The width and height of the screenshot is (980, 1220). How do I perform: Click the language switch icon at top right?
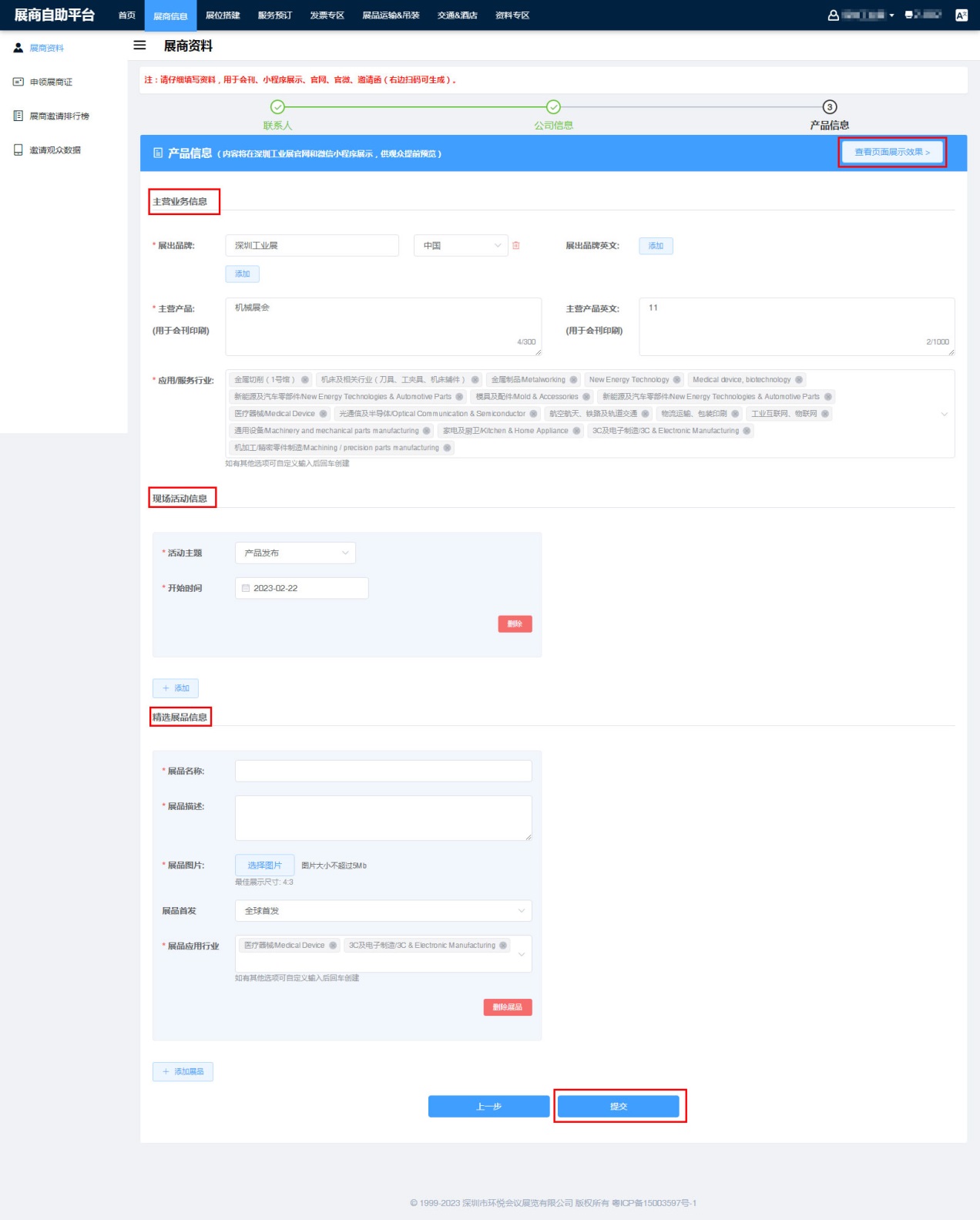(961, 15)
